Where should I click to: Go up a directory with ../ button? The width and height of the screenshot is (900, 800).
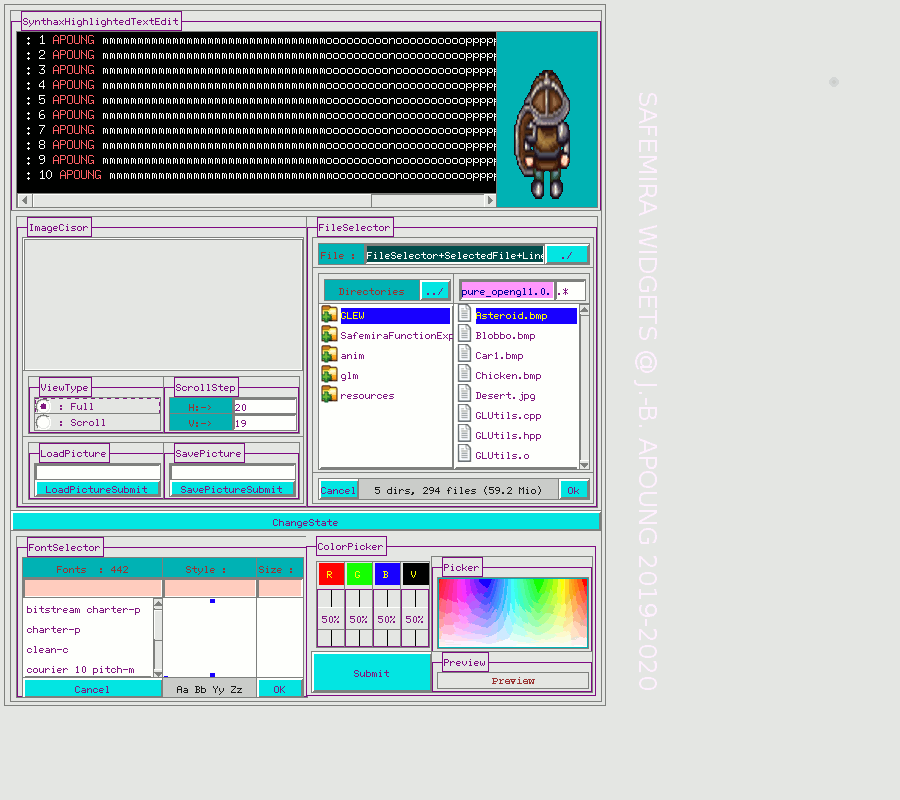tap(434, 291)
